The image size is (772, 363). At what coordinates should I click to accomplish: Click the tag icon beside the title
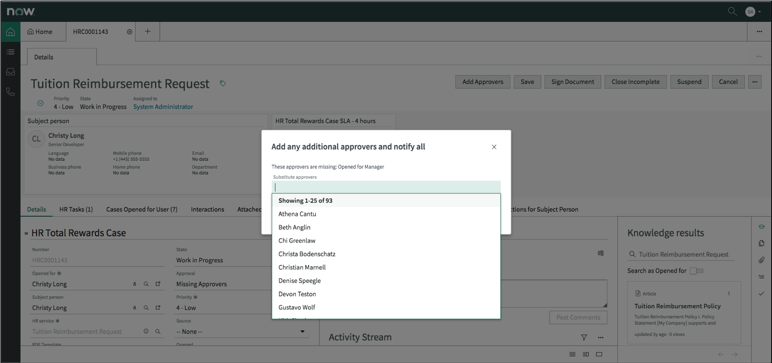tap(223, 84)
